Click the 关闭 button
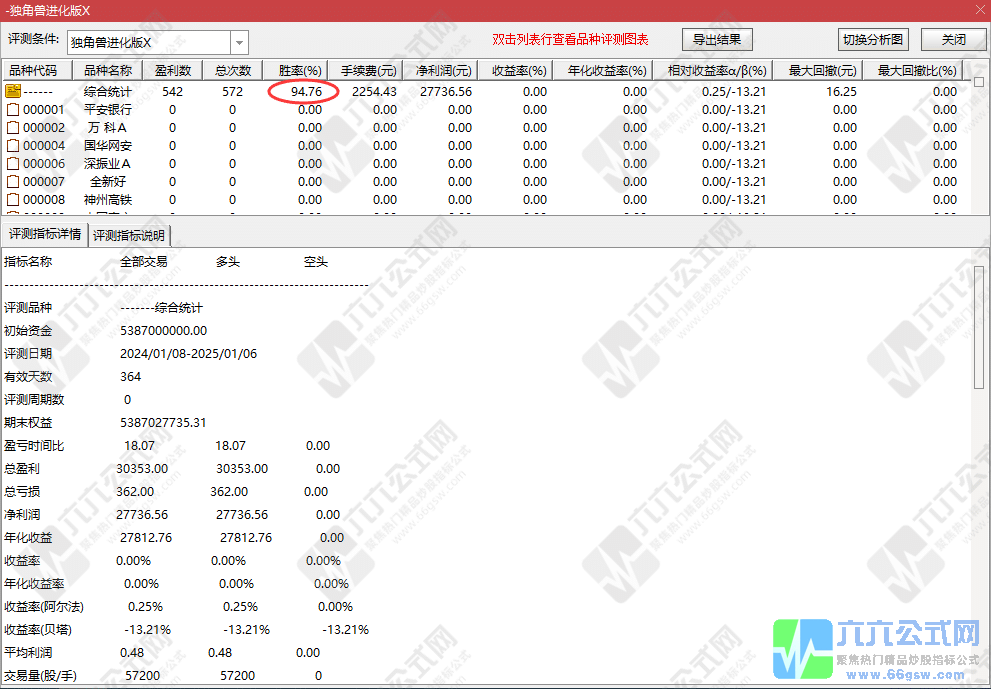The width and height of the screenshot is (991, 689). click(x=954, y=39)
